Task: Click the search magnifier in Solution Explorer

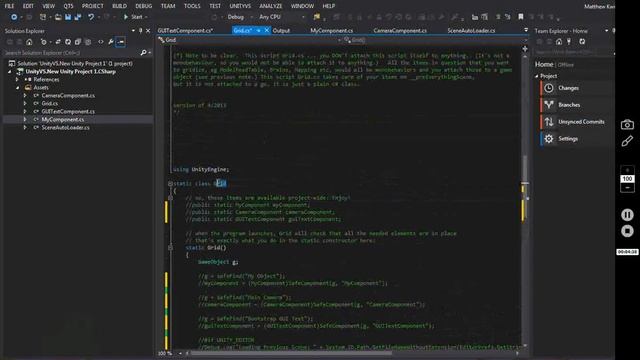Action: 143,53
